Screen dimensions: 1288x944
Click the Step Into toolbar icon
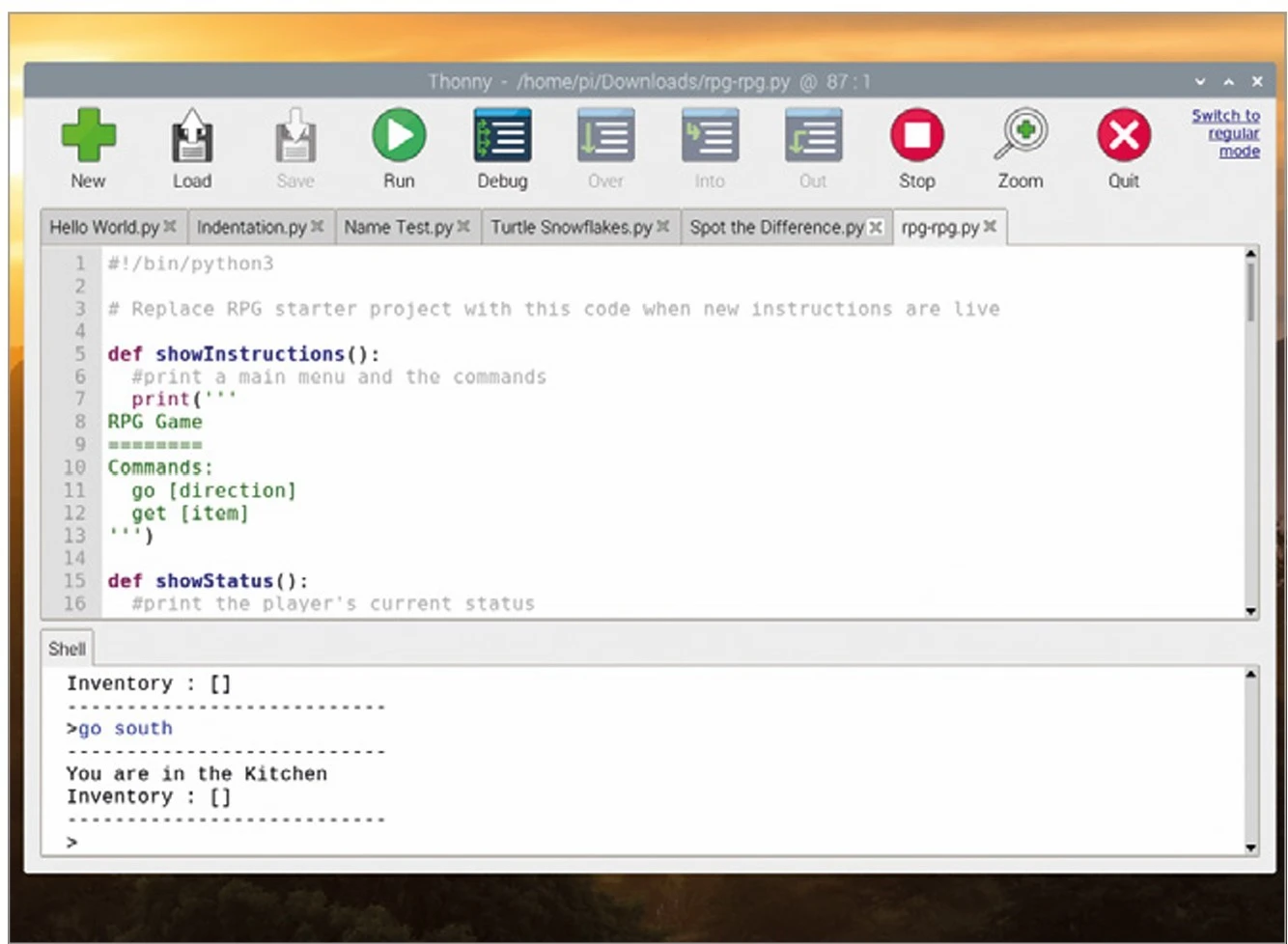[x=710, y=135]
